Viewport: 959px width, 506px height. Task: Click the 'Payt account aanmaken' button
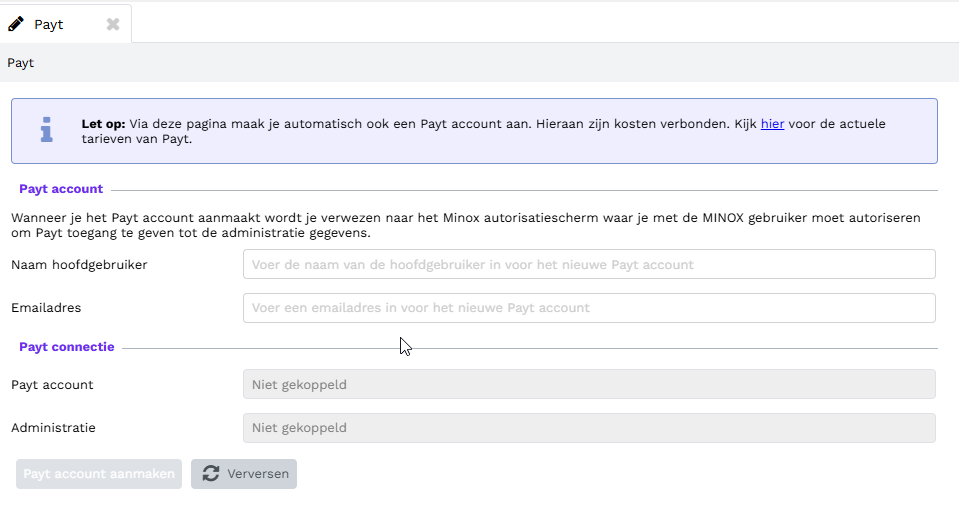(99, 474)
